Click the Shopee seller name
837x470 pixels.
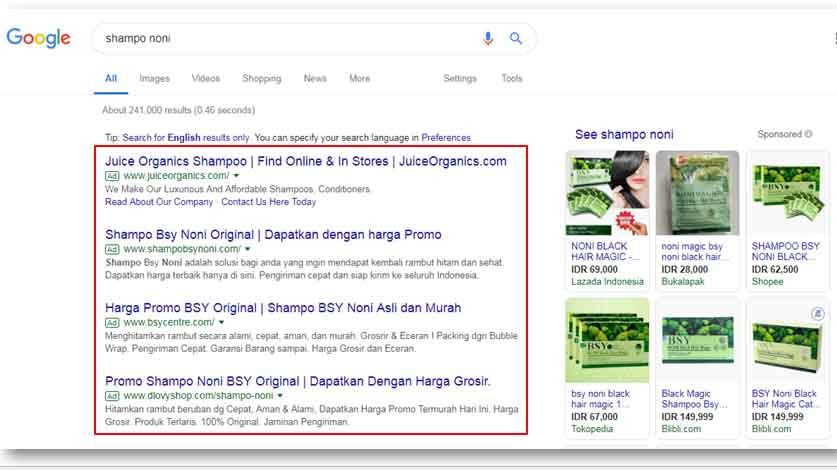coord(767,281)
